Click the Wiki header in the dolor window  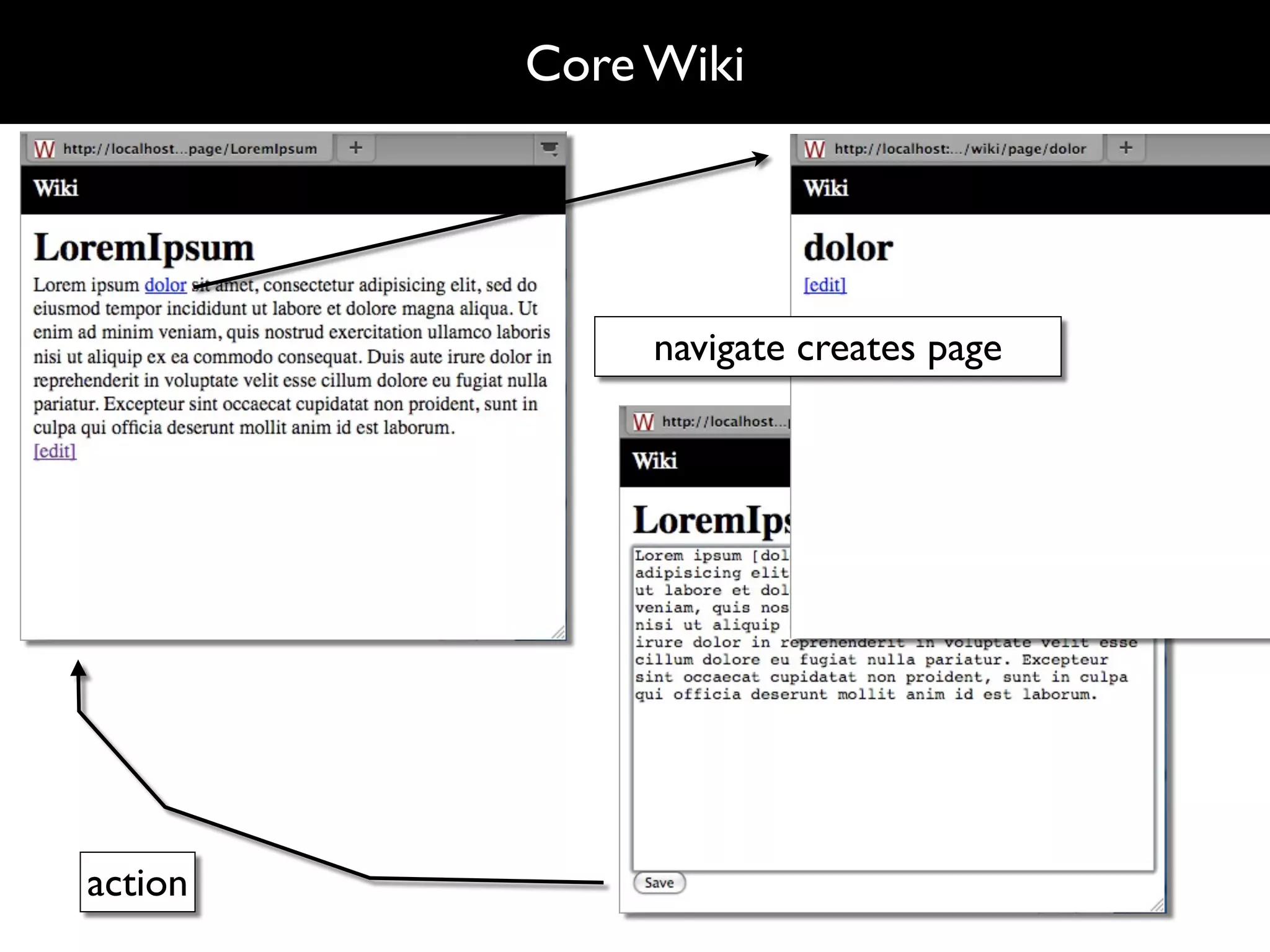pyautogui.click(x=826, y=188)
